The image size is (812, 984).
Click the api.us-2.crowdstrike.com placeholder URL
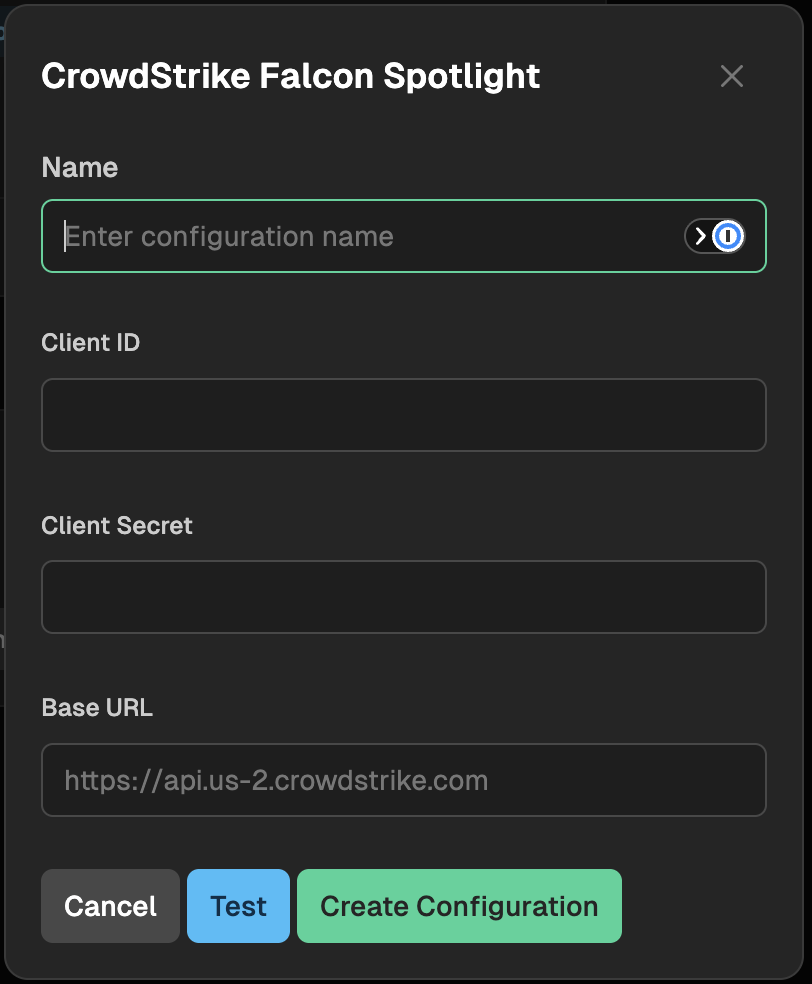click(x=276, y=781)
